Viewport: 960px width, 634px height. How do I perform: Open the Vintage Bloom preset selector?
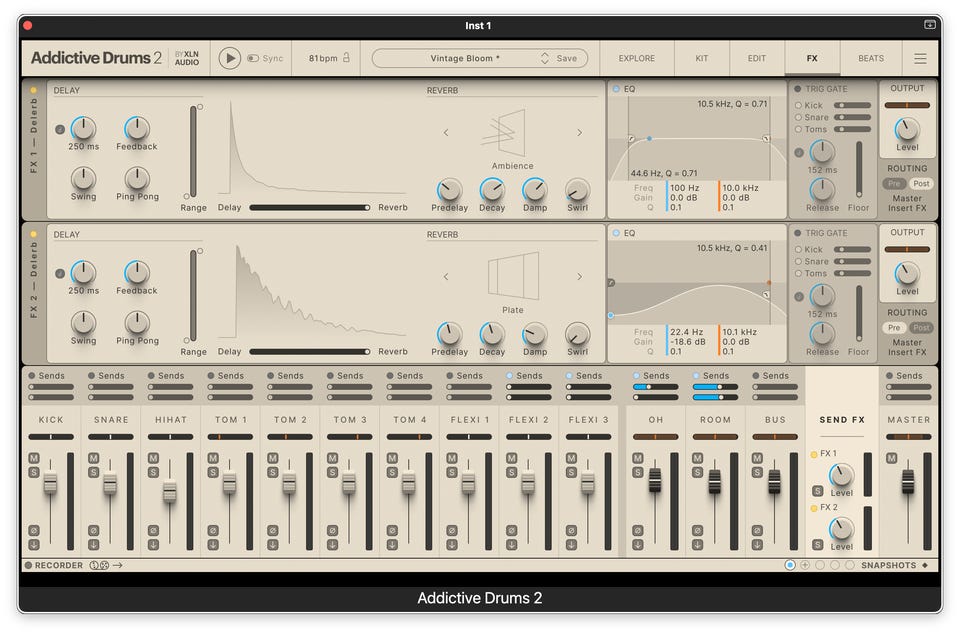[x=465, y=58]
